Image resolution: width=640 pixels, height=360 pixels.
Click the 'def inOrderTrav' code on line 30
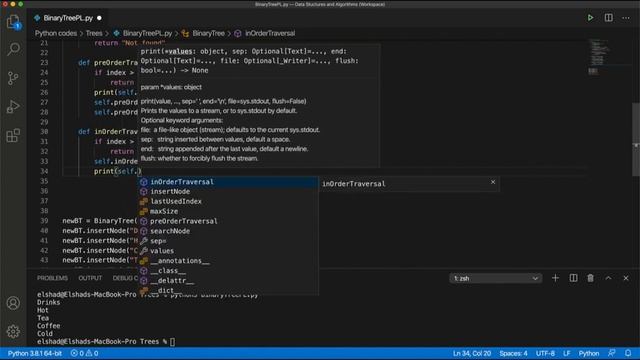tap(108, 132)
